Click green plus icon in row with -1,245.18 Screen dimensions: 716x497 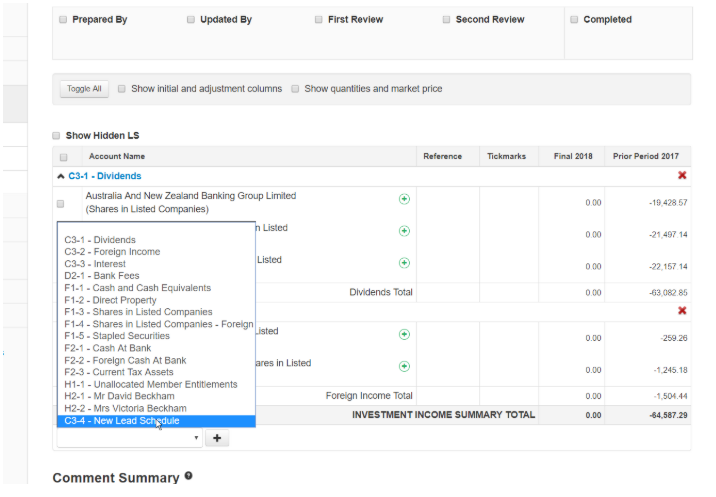pos(404,367)
